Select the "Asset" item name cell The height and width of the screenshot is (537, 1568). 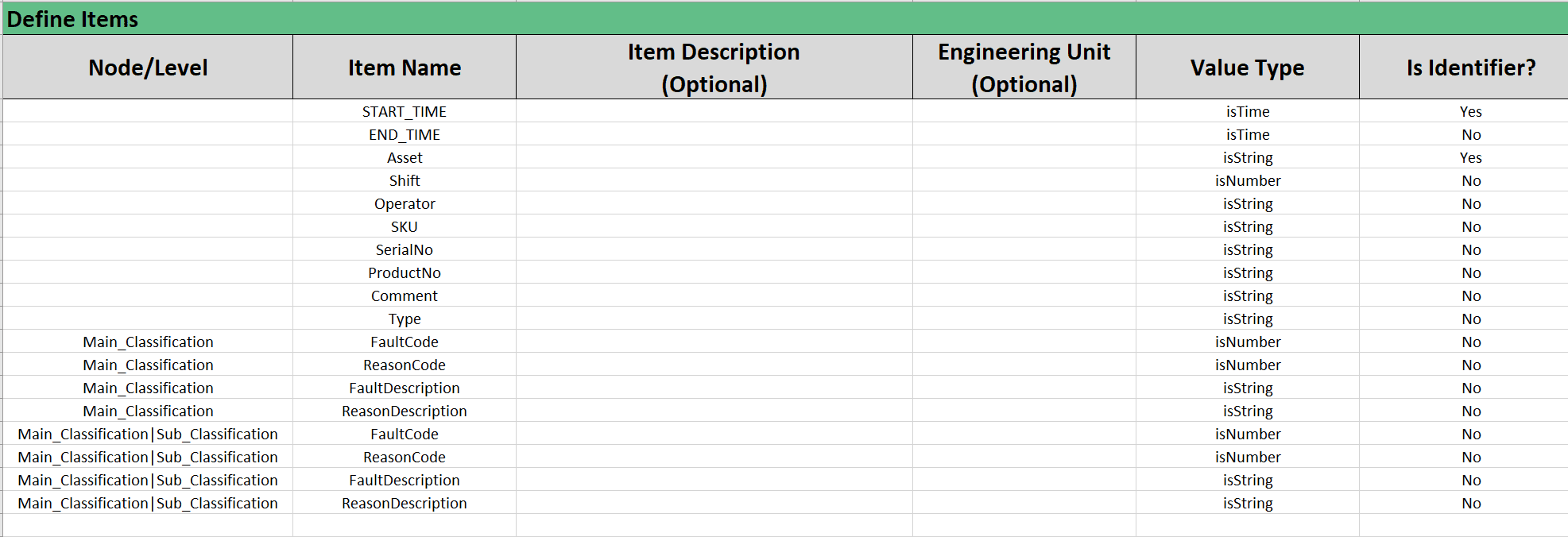[x=404, y=157]
